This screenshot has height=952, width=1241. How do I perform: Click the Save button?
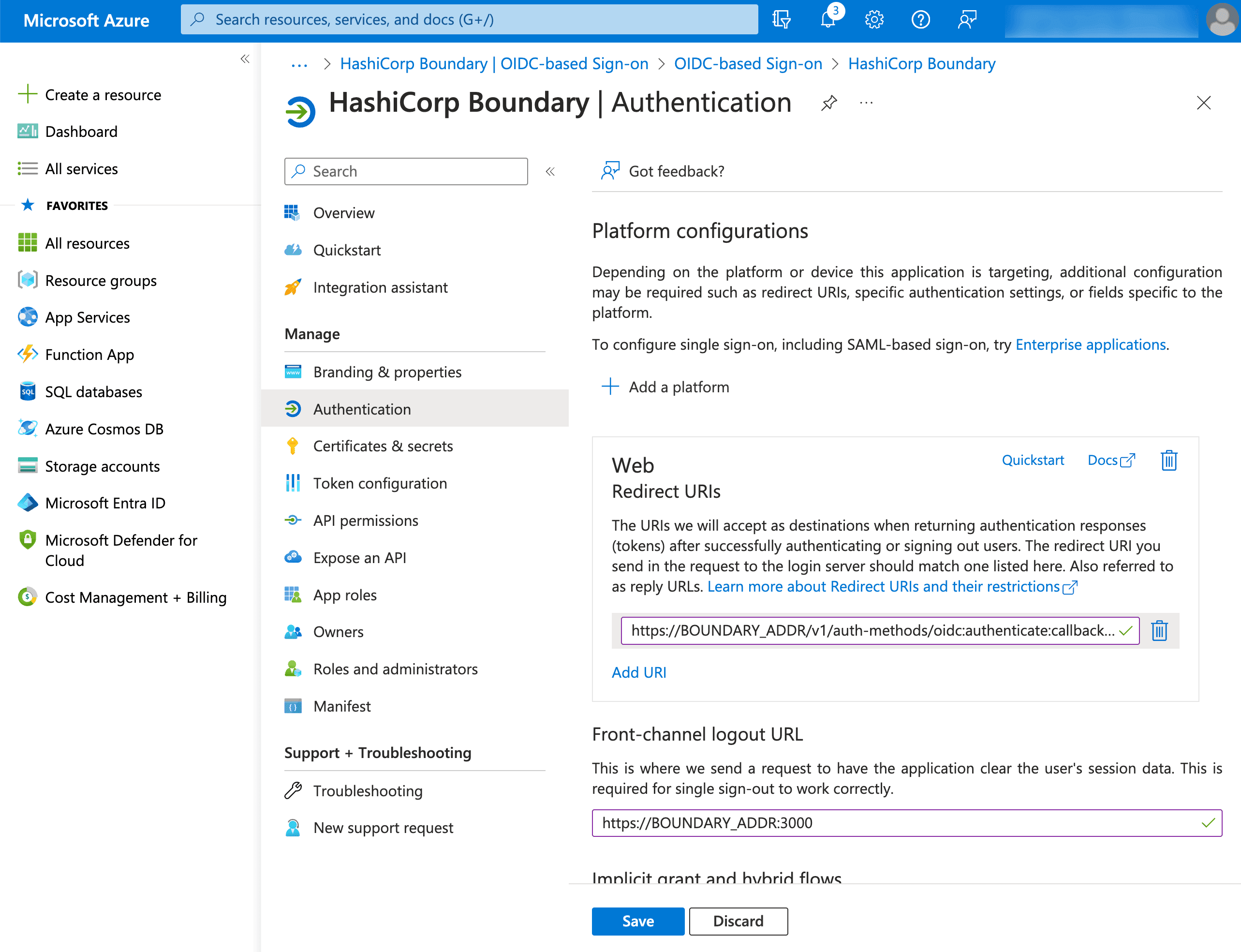(638, 921)
